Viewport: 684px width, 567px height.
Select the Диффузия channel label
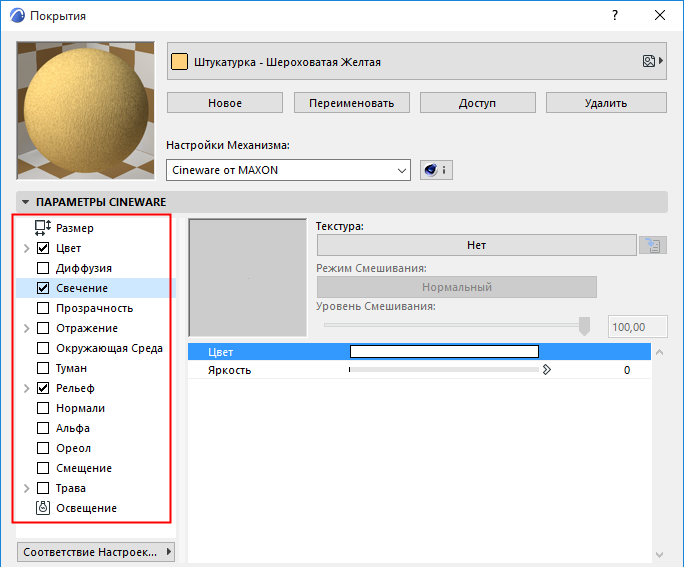tap(84, 268)
